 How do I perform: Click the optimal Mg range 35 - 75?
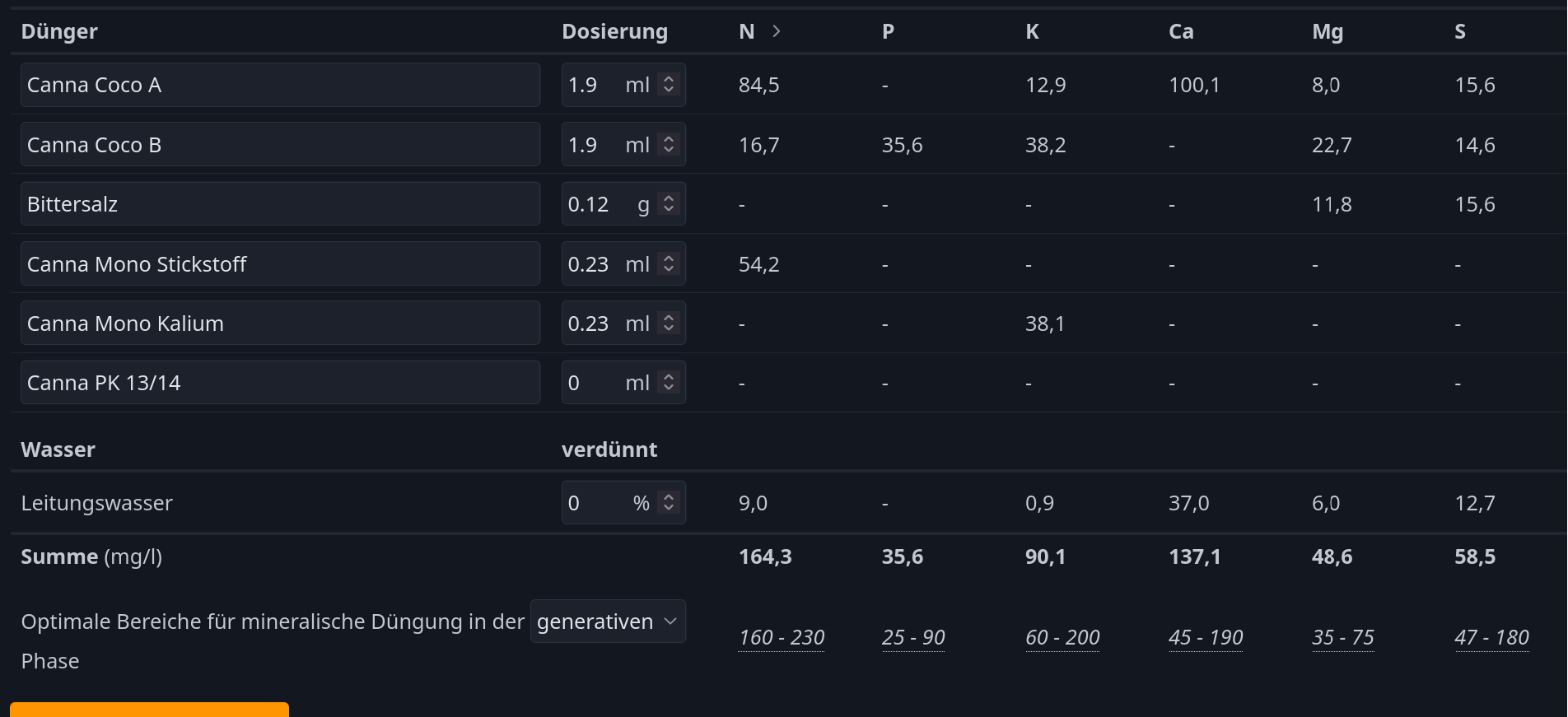click(1343, 638)
